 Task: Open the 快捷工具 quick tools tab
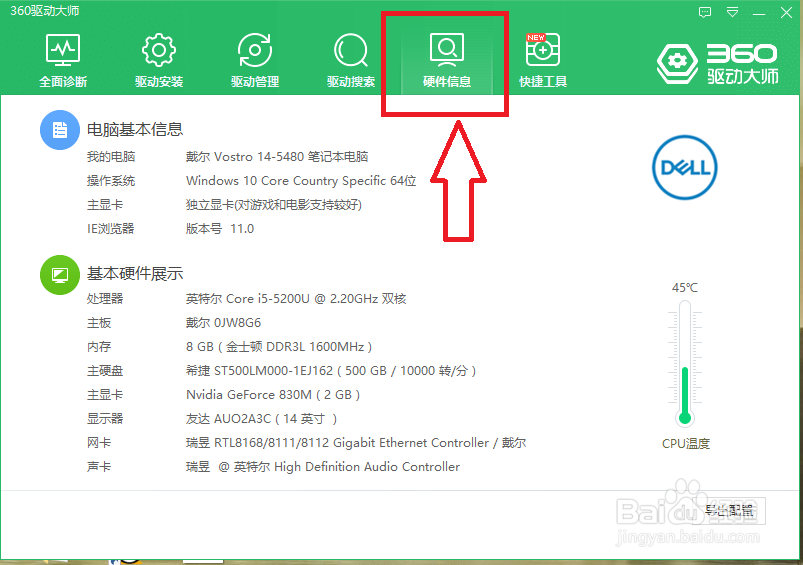pos(543,60)
